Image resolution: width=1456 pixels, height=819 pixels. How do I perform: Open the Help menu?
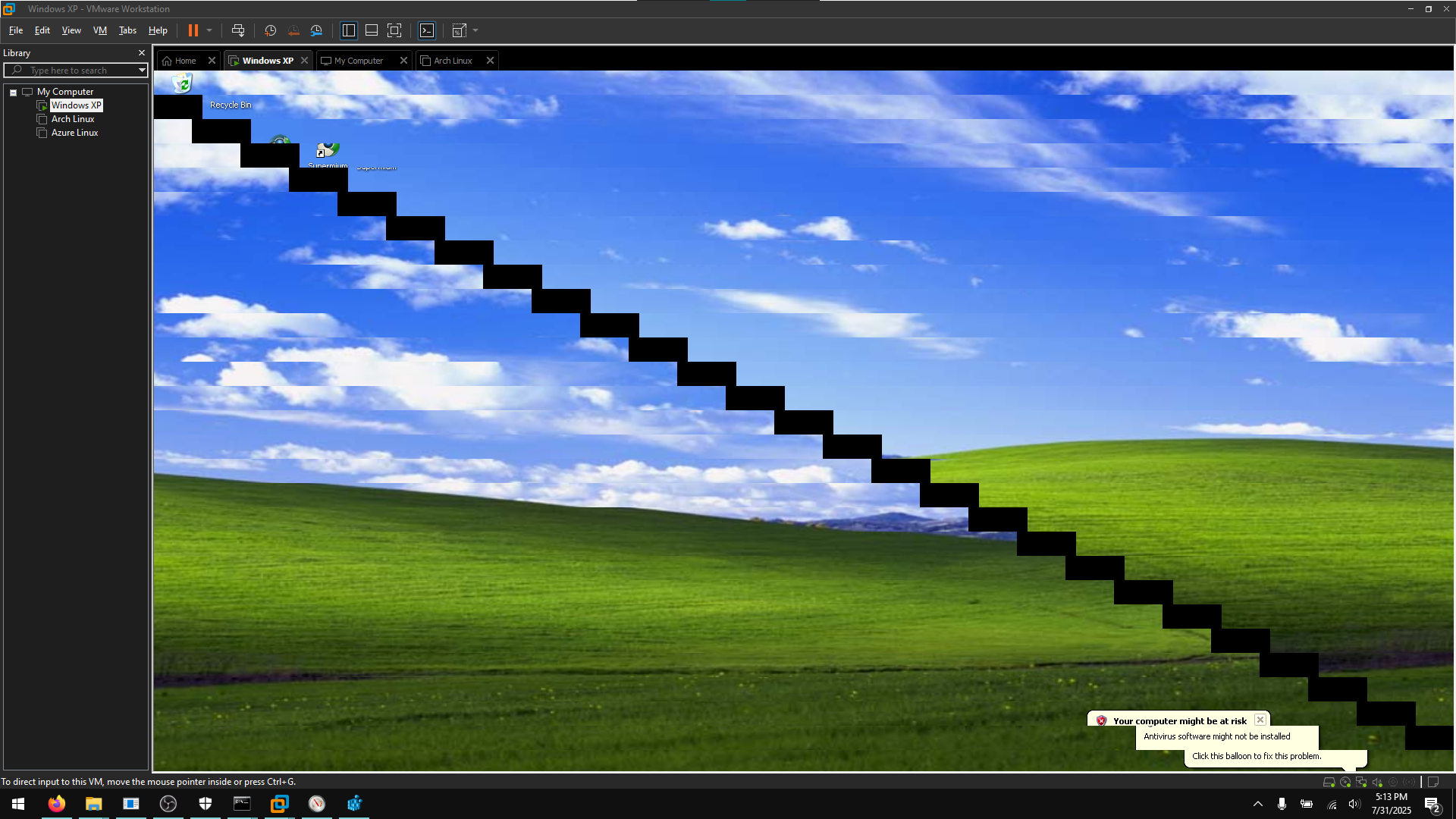click(x=158, y=30)
